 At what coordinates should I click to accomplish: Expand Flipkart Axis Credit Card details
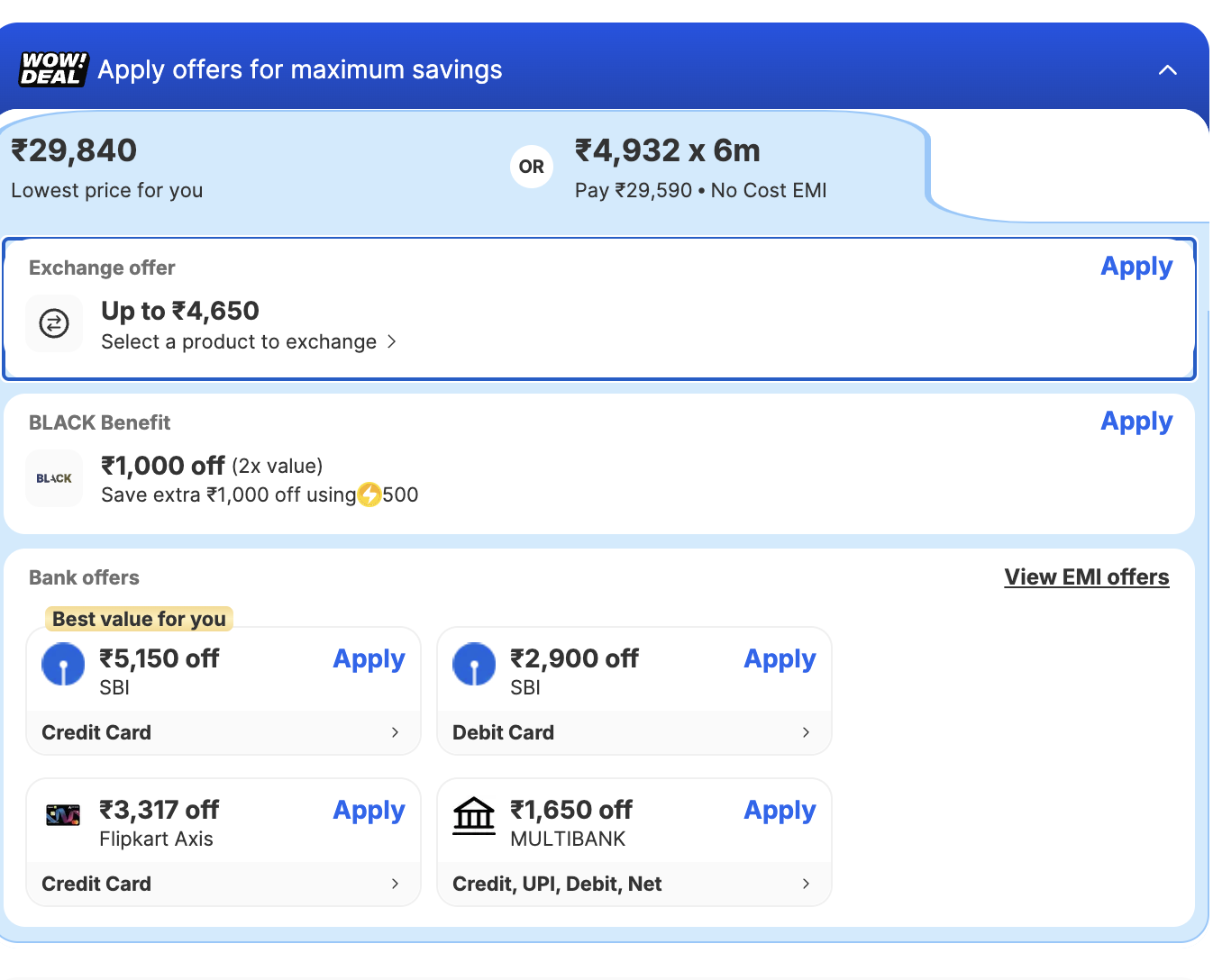(x=395, y=884)
